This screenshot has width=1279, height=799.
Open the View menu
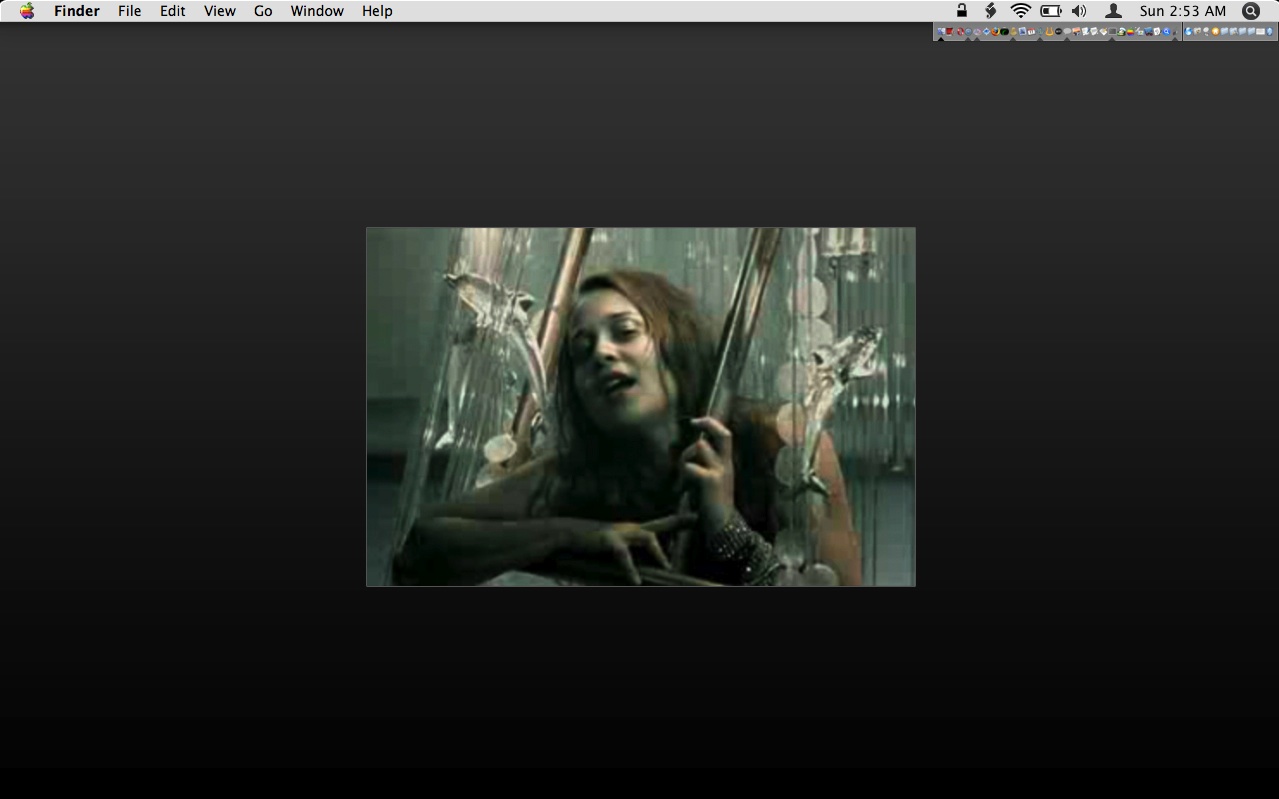(220, 11)
